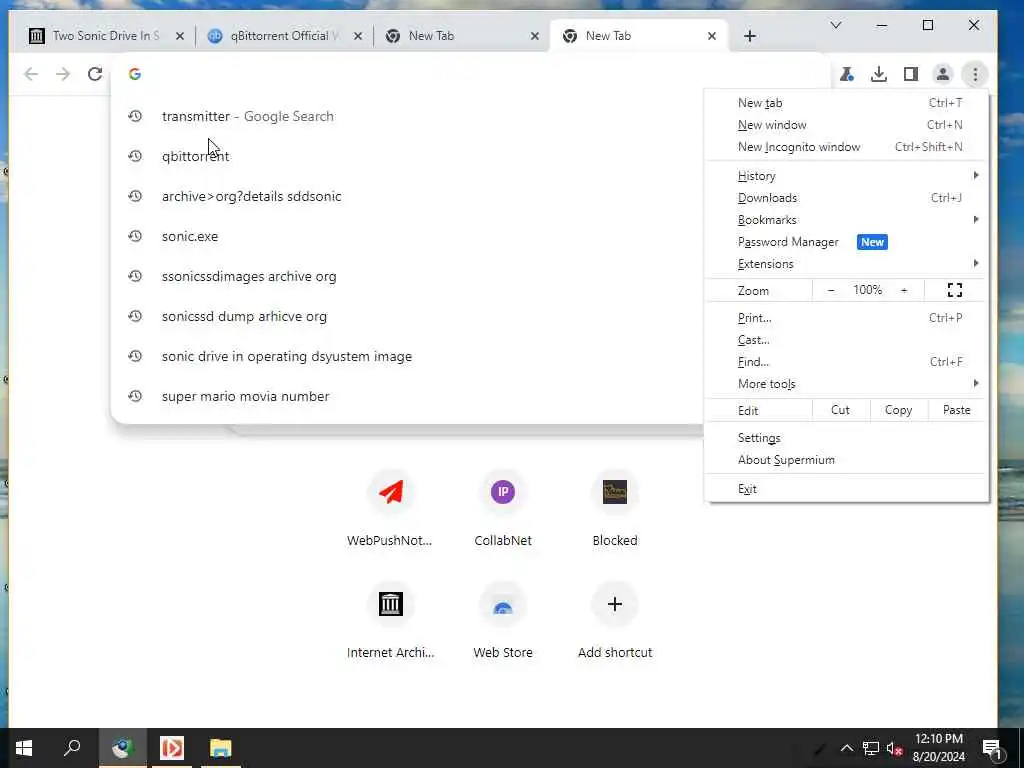1024x768 pixels.
Task: Open the WebPushNot... shortcut tile
Action: click(x=390, y=509)
